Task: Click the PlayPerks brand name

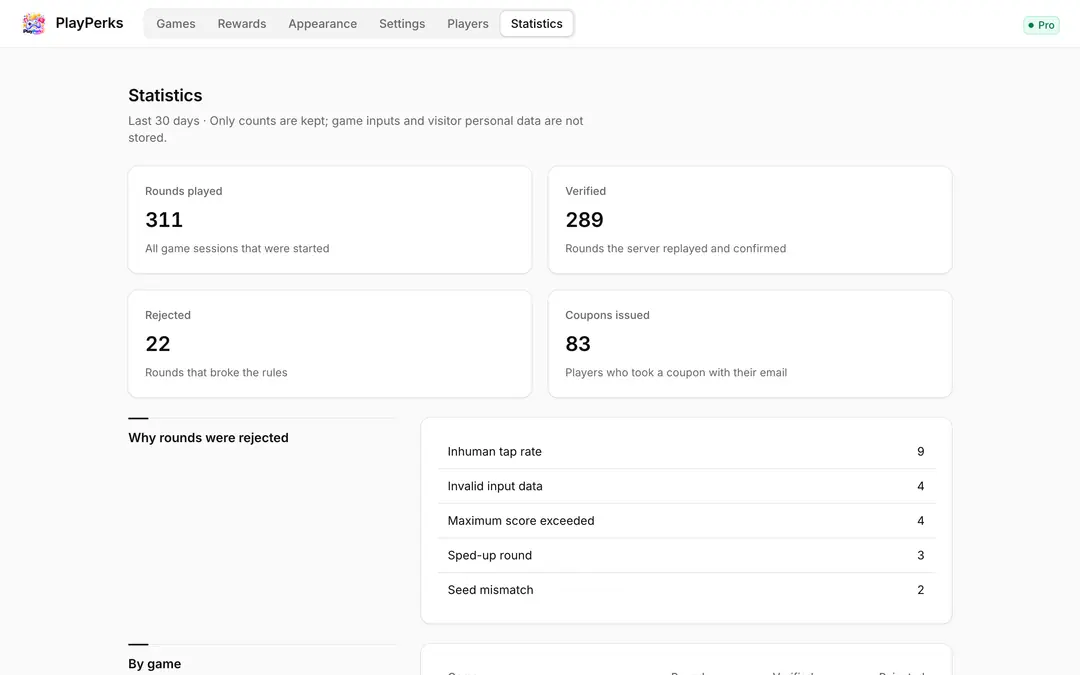Action: [x=90, y=23]
